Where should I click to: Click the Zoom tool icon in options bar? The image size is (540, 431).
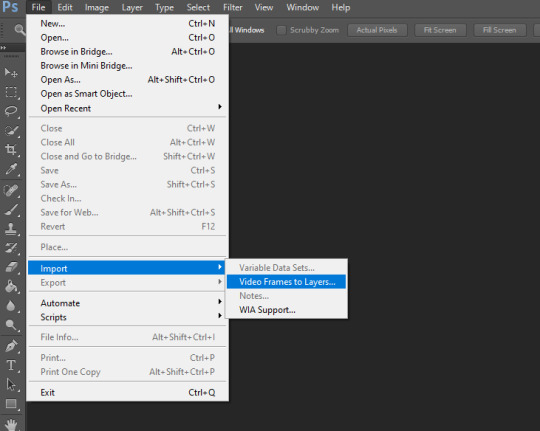pyautogui.click(x=20, y=30)
